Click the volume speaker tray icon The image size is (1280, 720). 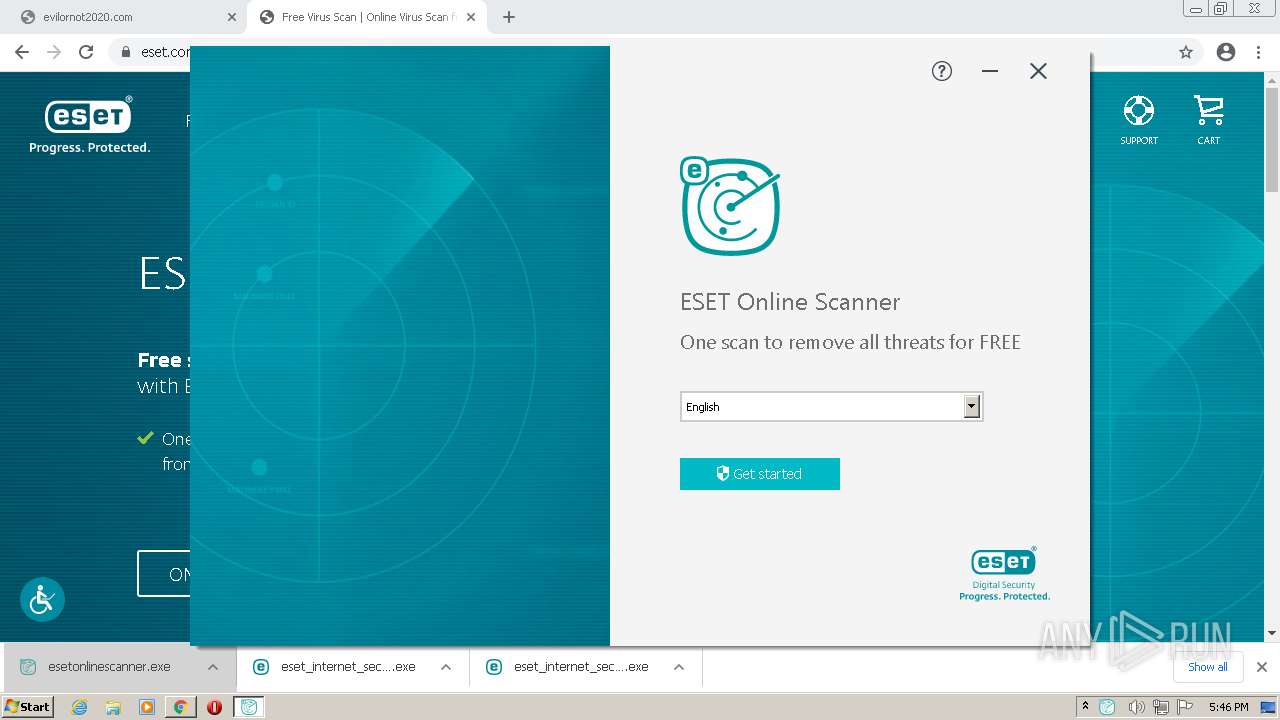pos(1136,707)
